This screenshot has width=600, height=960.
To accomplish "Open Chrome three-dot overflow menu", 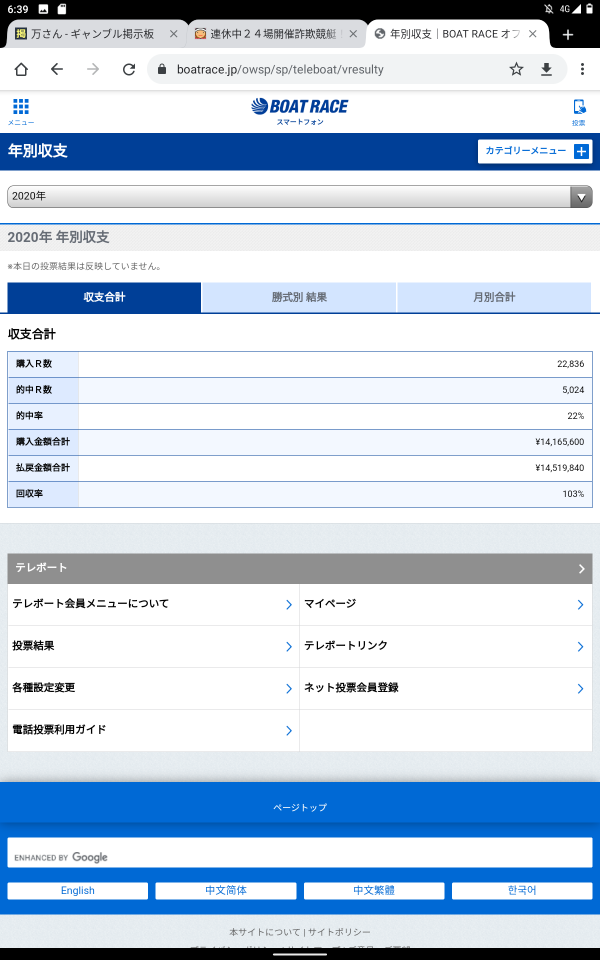I will [582, 69].
